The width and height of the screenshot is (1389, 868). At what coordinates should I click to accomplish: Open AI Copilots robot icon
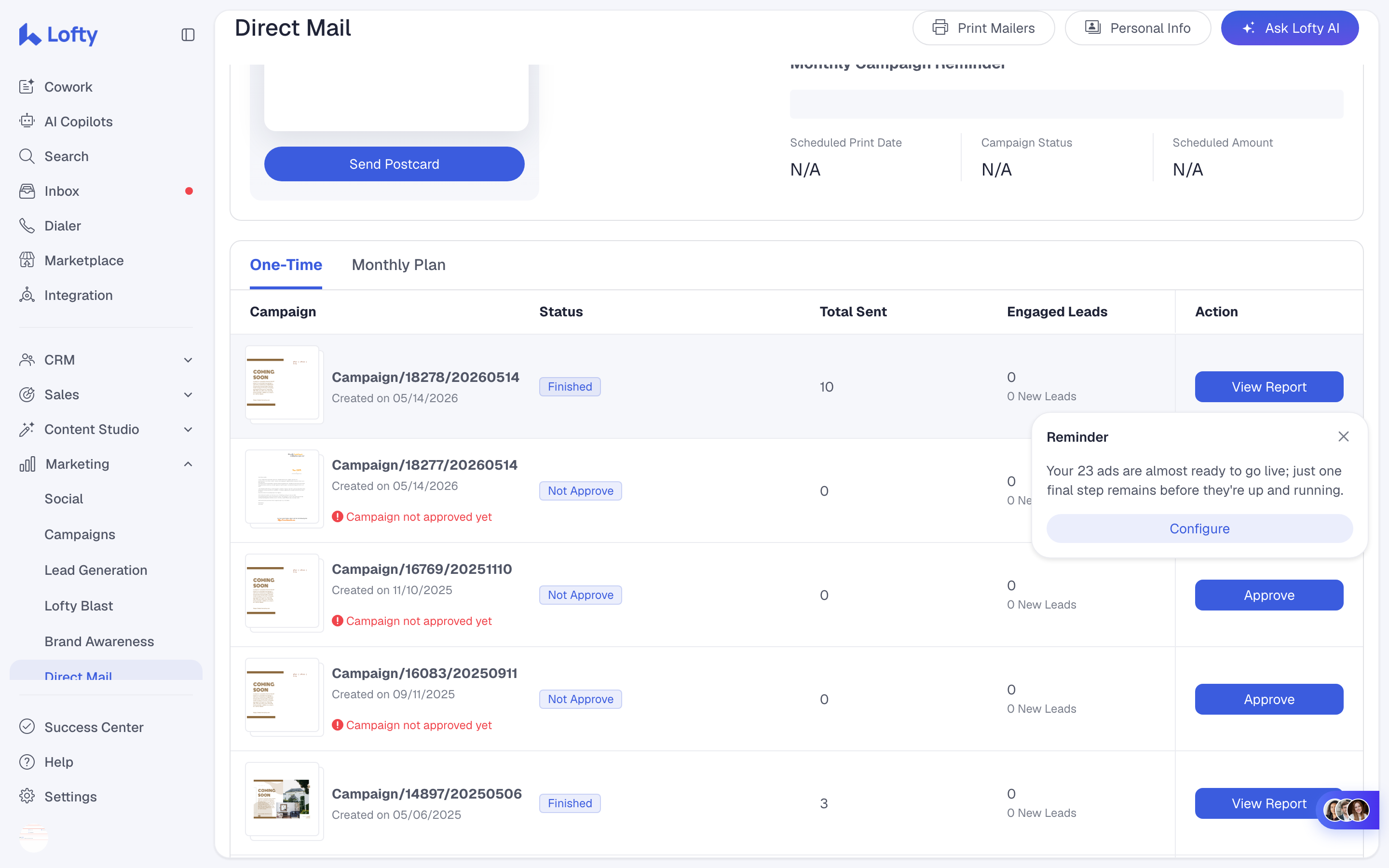point(27,121)
